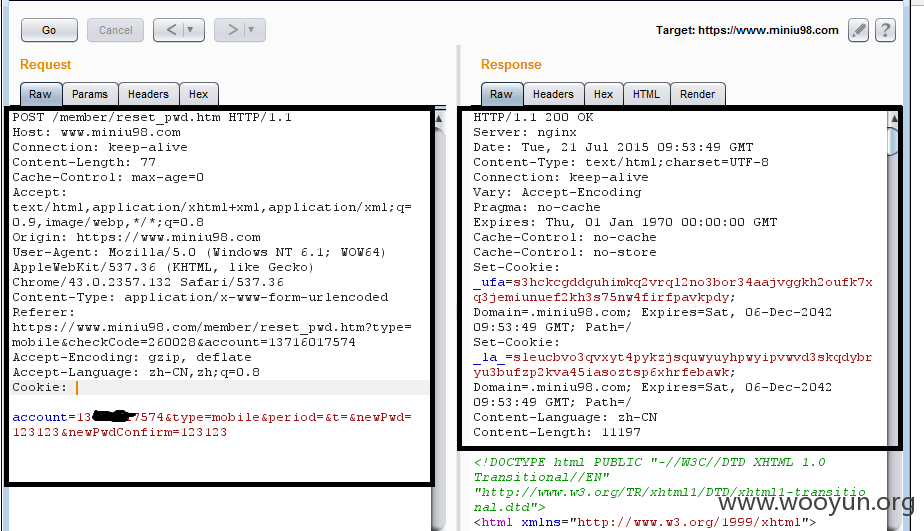This screenshot has width=924, height=531.
Task: Click the 'Content-Length: 11197' response line
Action: point(557,433)
